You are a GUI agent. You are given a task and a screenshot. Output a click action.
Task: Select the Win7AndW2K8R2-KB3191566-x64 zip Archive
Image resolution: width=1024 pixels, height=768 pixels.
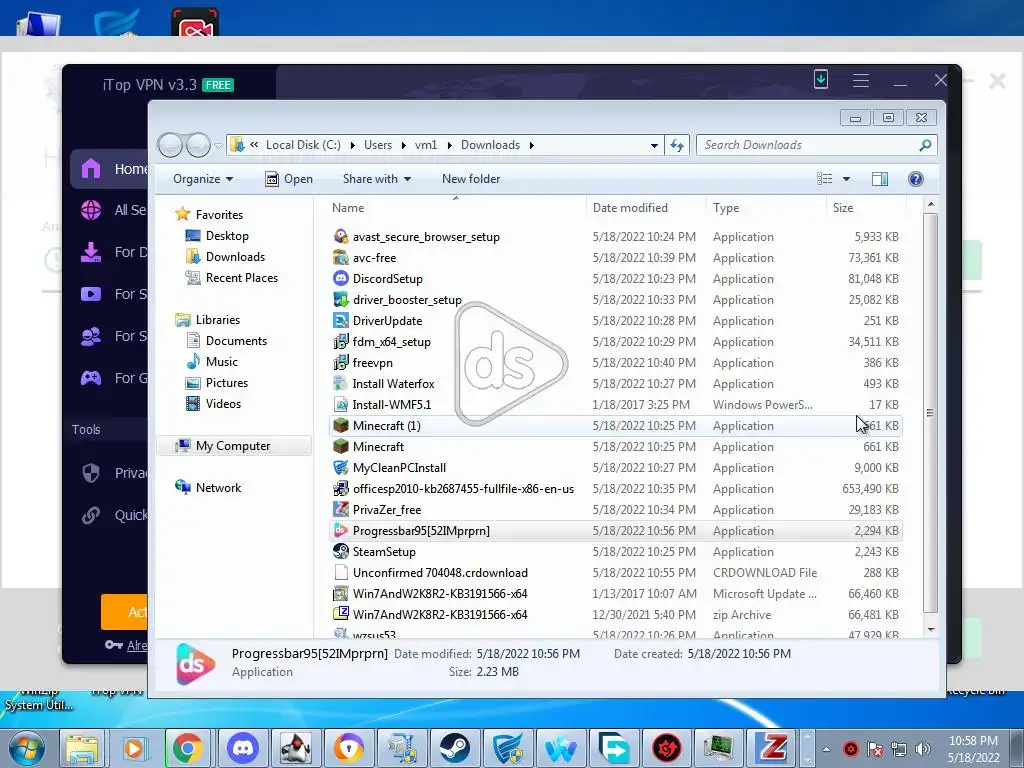point(615,615)
